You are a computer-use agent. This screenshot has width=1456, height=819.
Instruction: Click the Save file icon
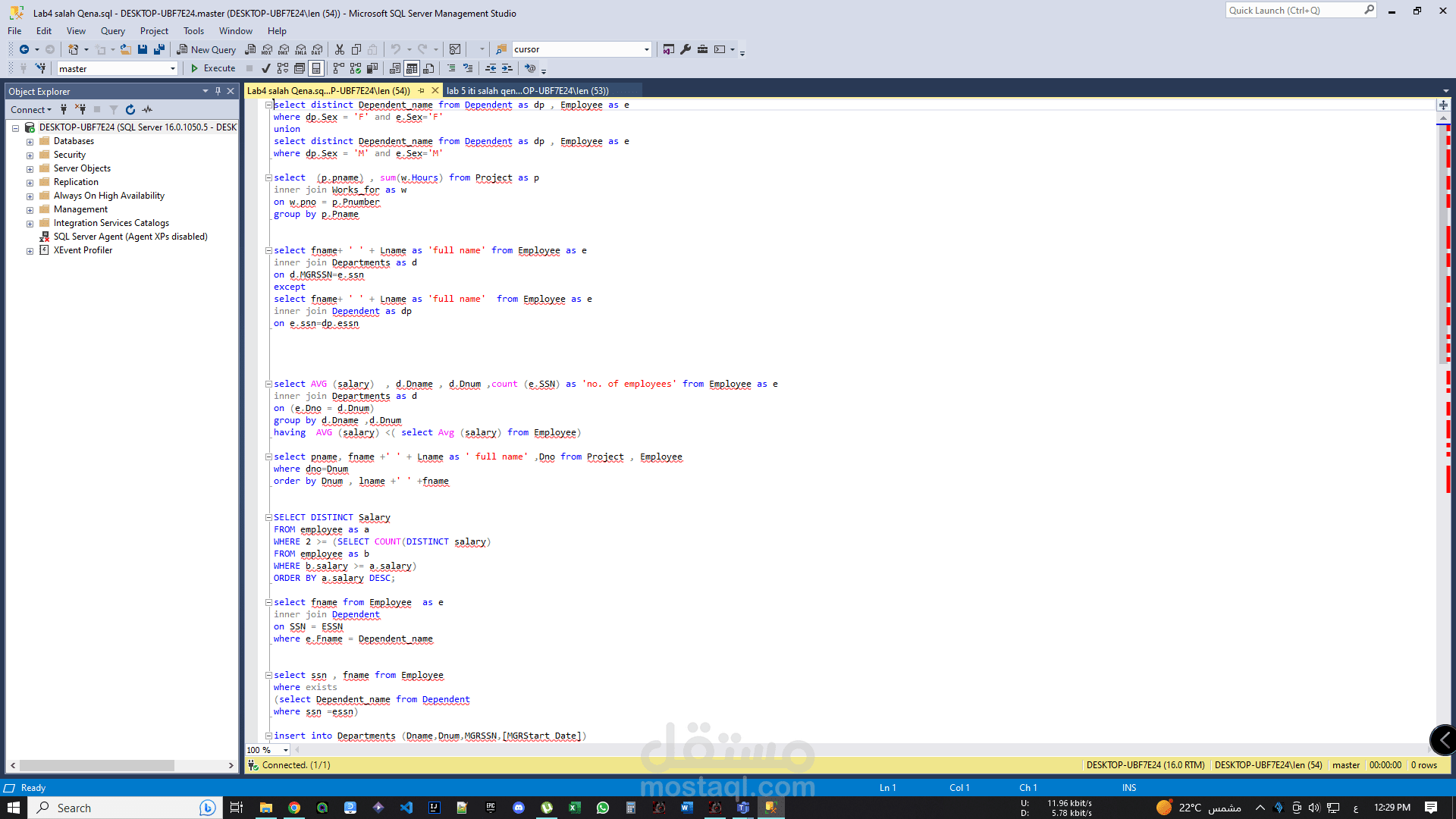143,49
